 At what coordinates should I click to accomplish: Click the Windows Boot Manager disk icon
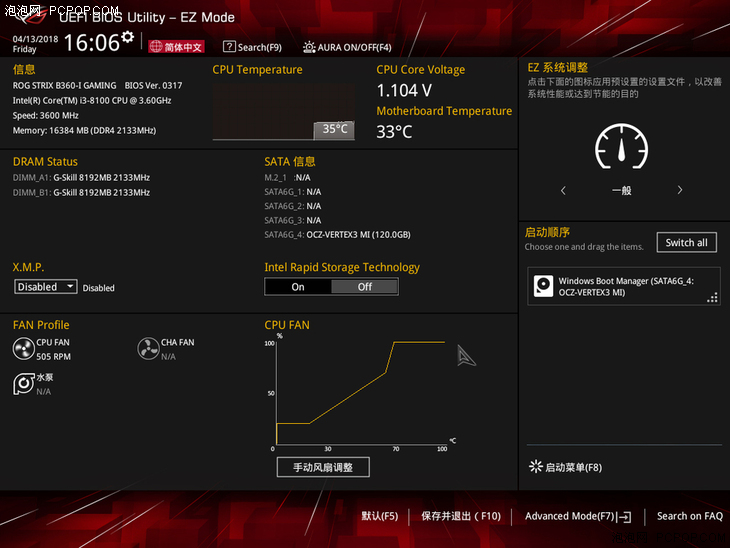point(543,286)
